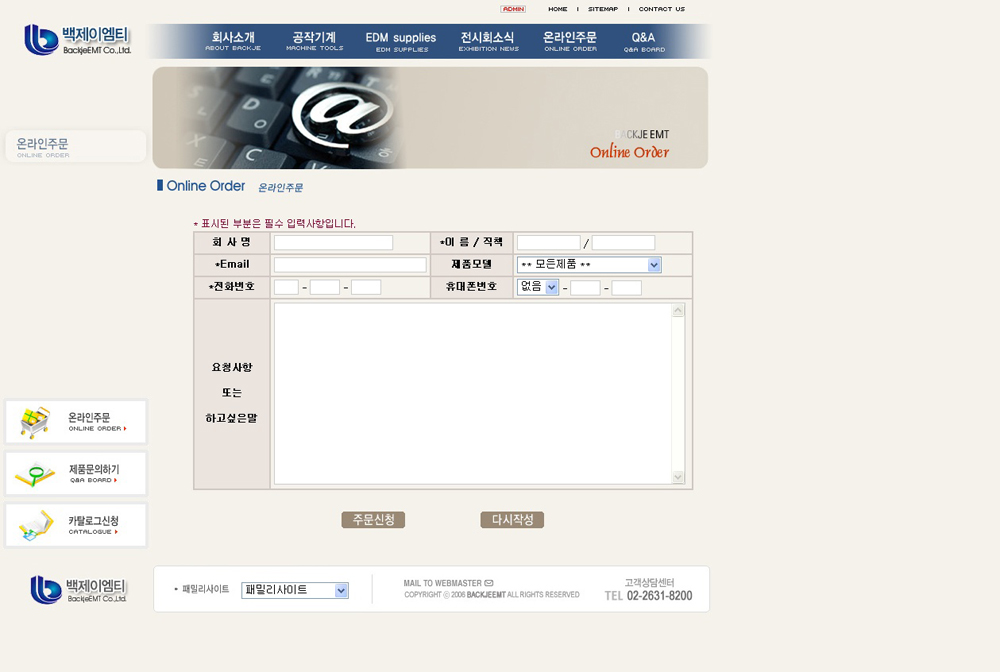Click the company name input field
Viewport: 1000px width, 672px height.
333,243
